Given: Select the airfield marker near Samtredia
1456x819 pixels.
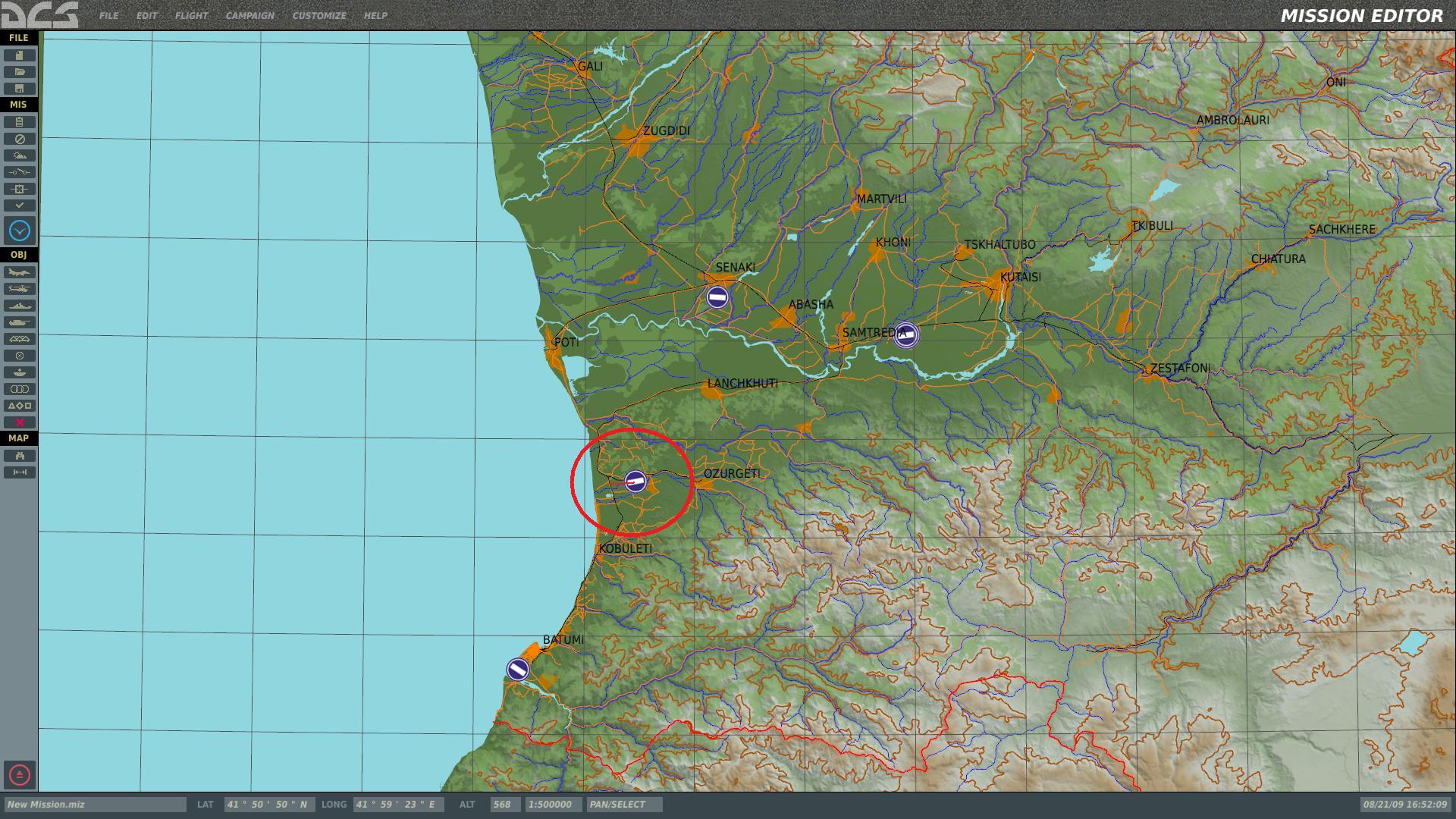Looking at the screenshot, I should click(905, 334).
